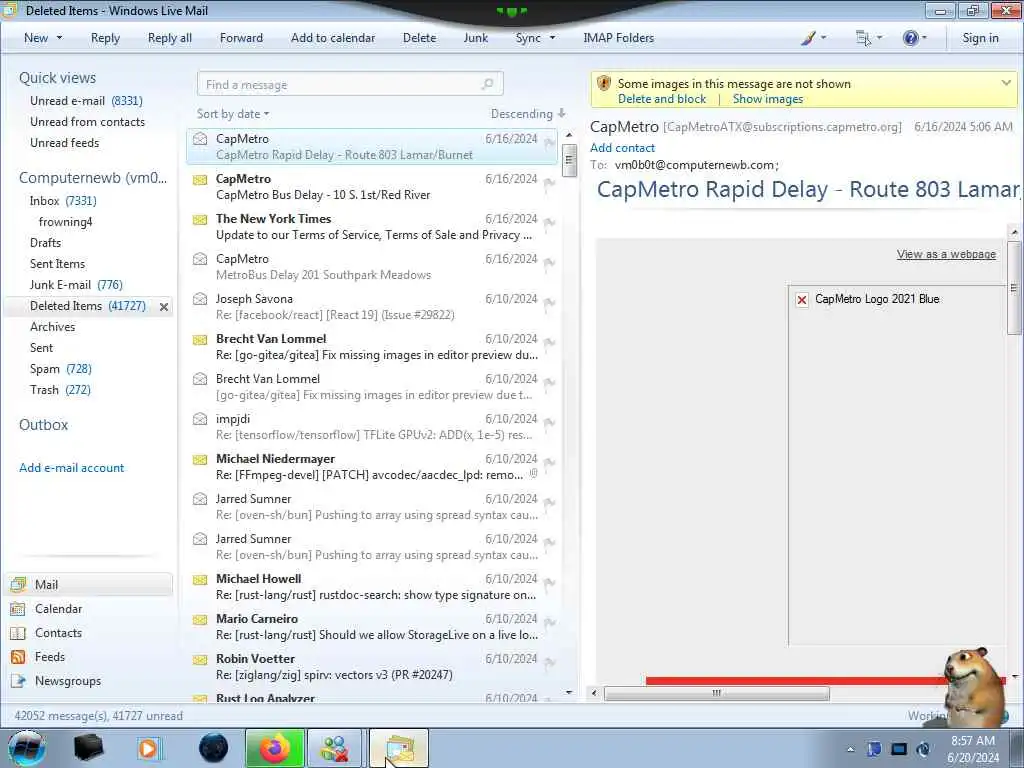Click Show images link

click(767, 99)
